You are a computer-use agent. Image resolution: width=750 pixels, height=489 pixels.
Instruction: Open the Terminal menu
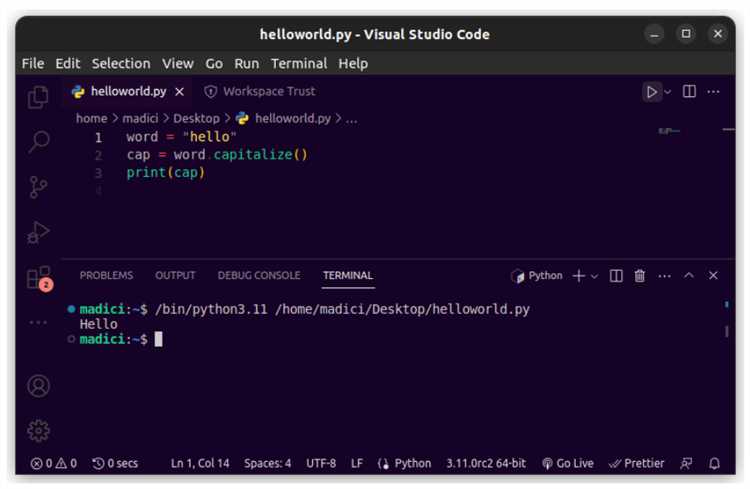299,63
